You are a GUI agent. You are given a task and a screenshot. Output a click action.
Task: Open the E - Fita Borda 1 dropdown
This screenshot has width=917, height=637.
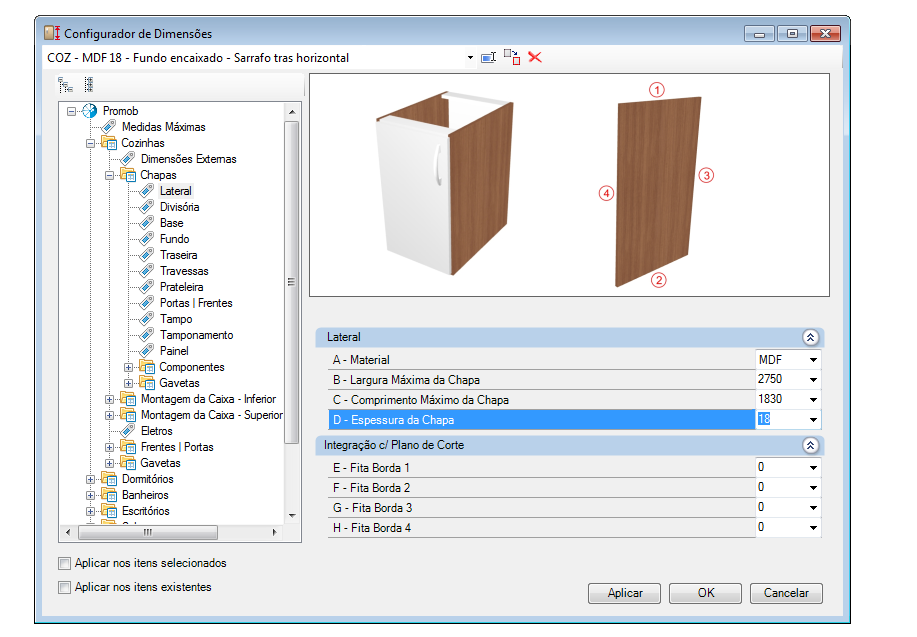point(813,467)
